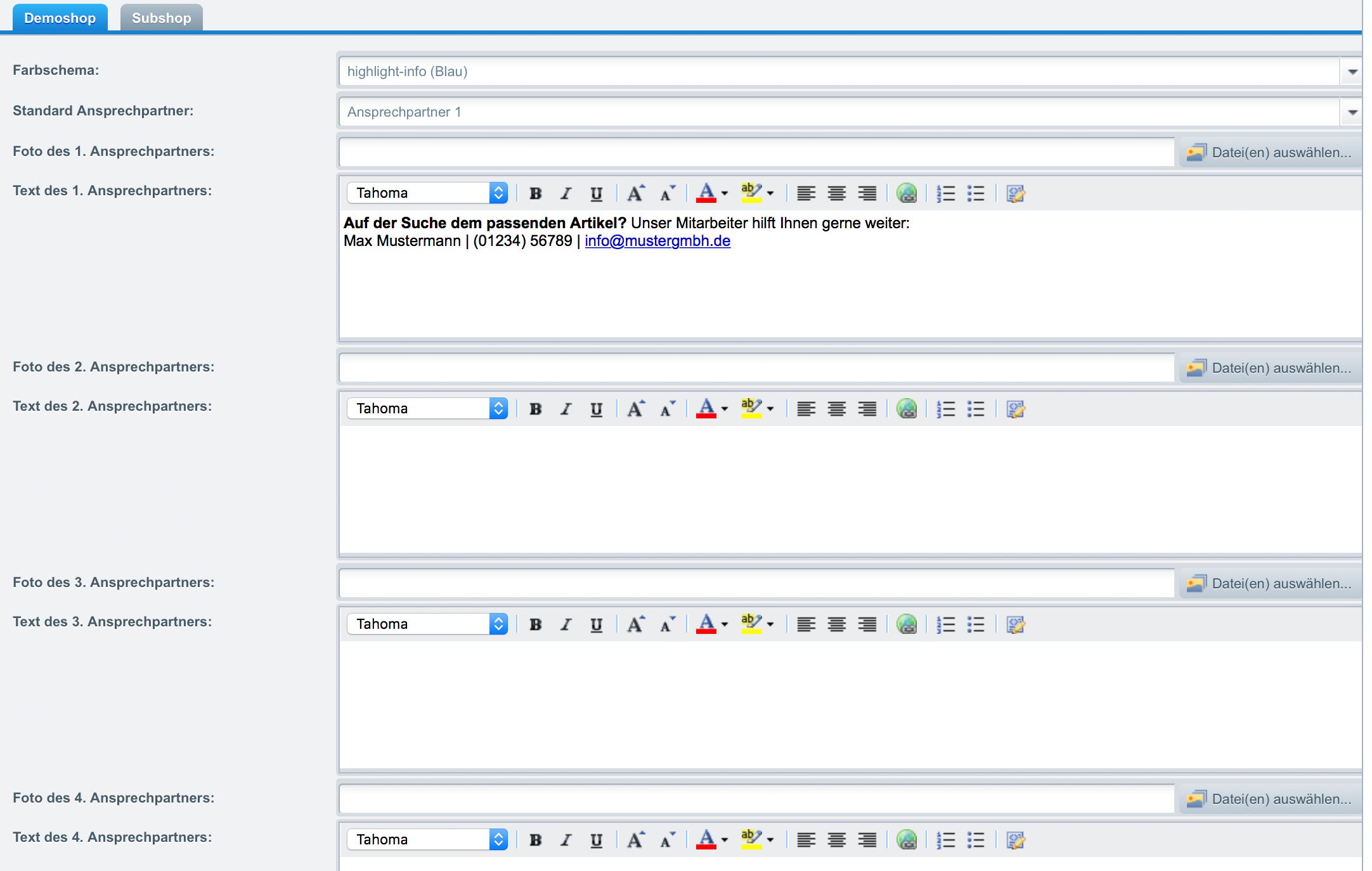The image size is (1372, 871).
Task: Toggle italic in the 2. Ansprechpartner editor
Action: point(566,409)
